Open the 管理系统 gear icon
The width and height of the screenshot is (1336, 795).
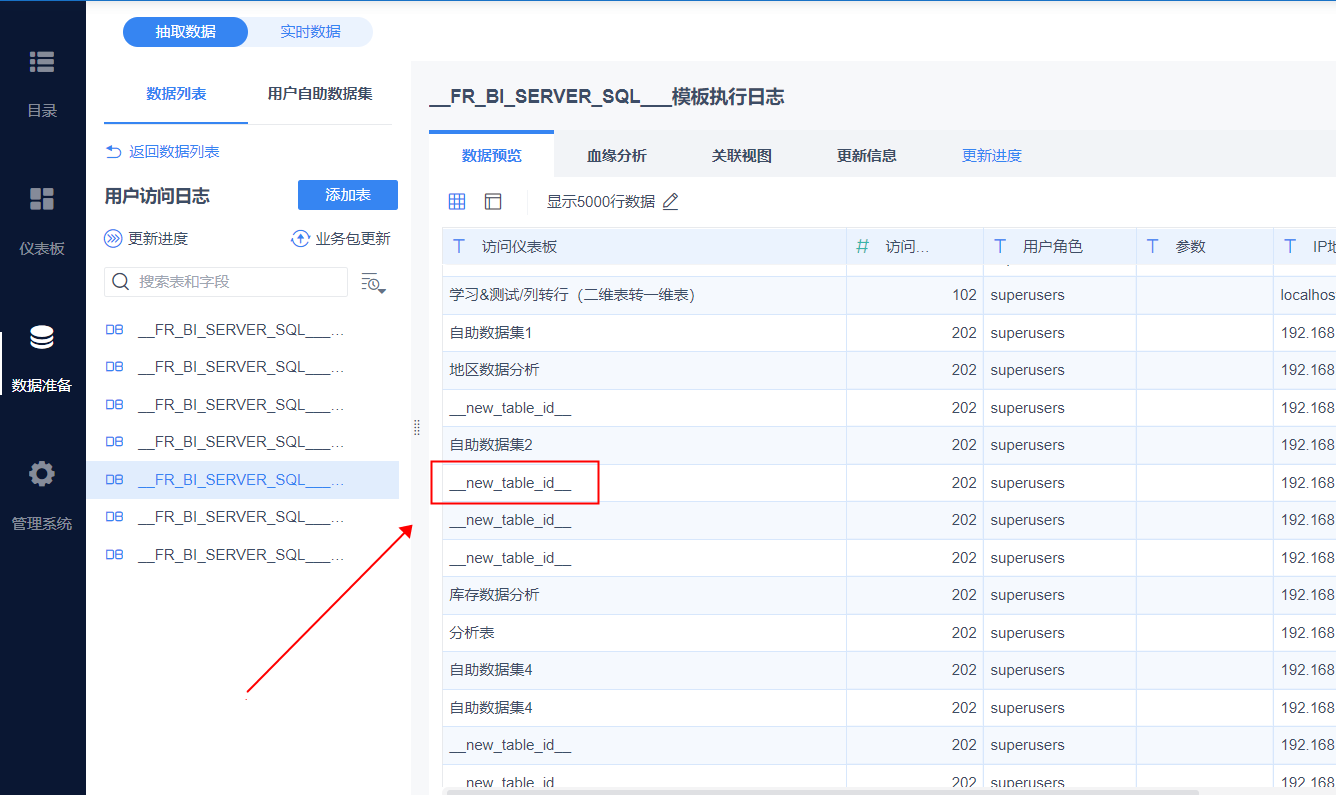pyautogui.click(x=42, y=474)
